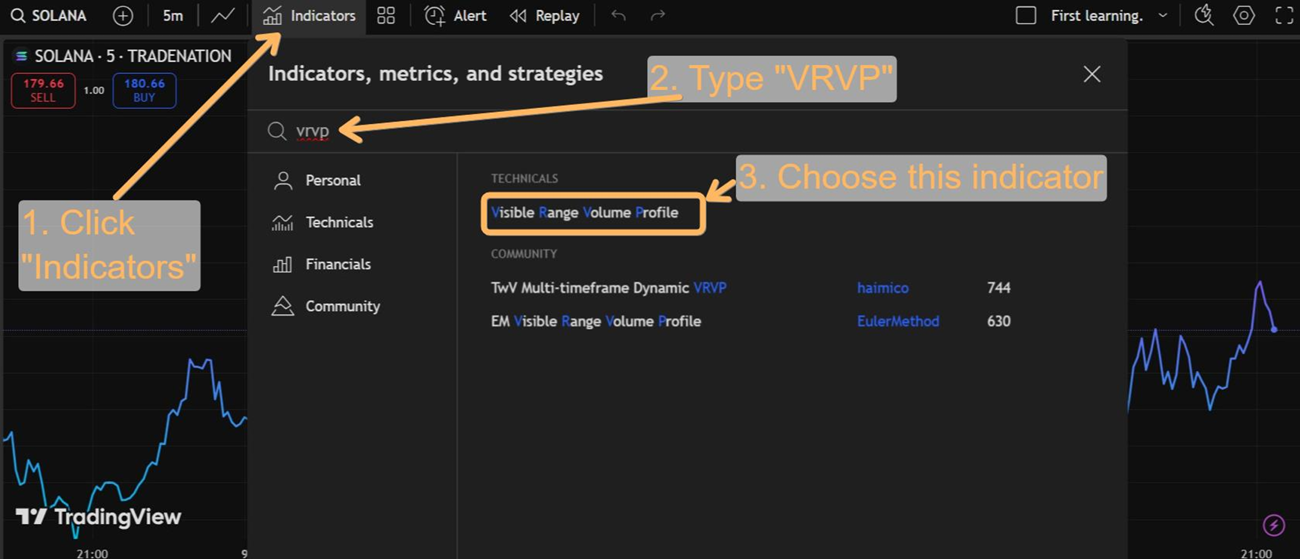Edit the 1.00 order quantity value
Image resolution: width=1300 pixels, height=559 pixels.
click(x=93, y=91)
